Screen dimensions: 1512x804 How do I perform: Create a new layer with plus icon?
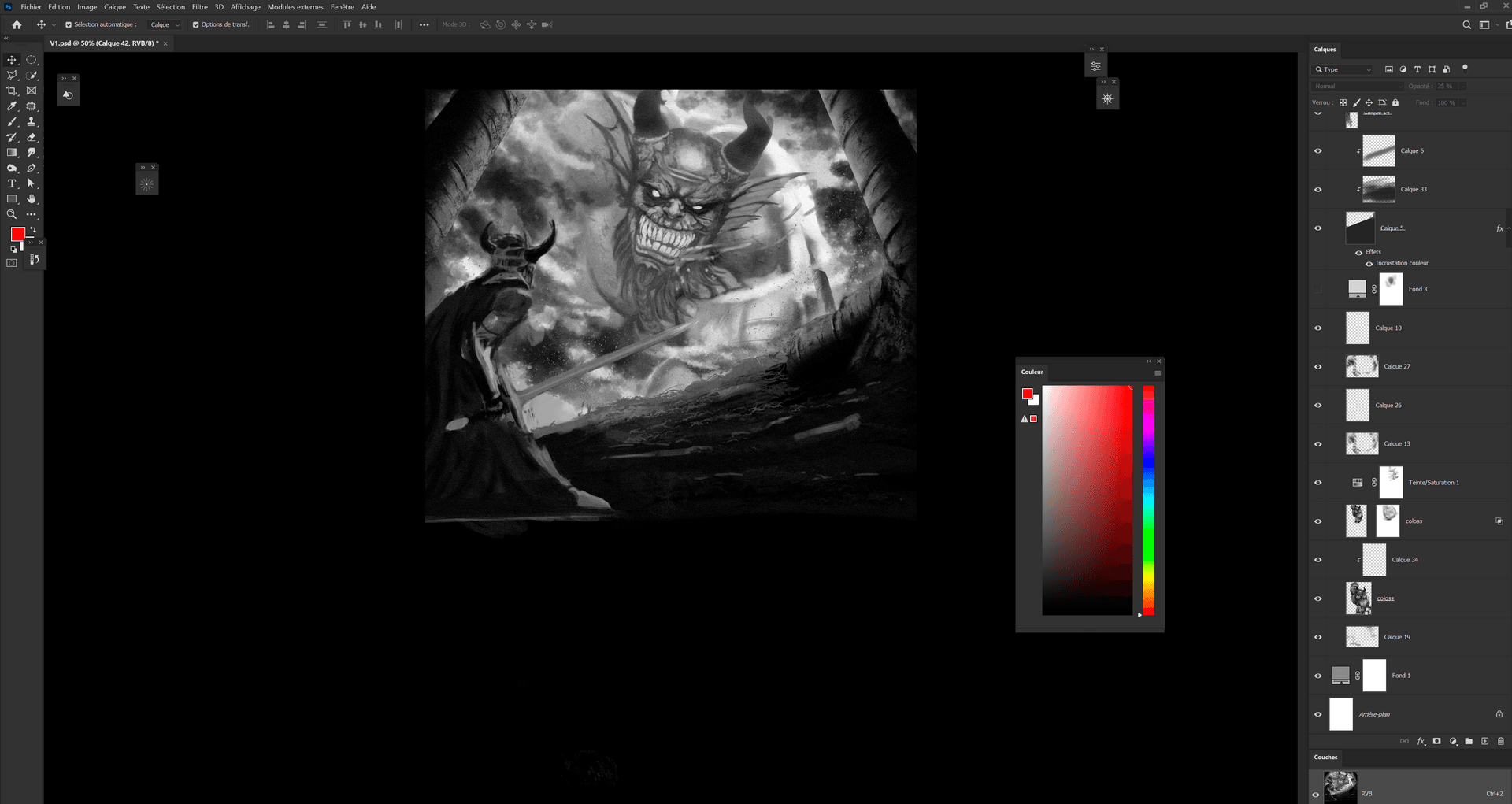coord(1484,741)
